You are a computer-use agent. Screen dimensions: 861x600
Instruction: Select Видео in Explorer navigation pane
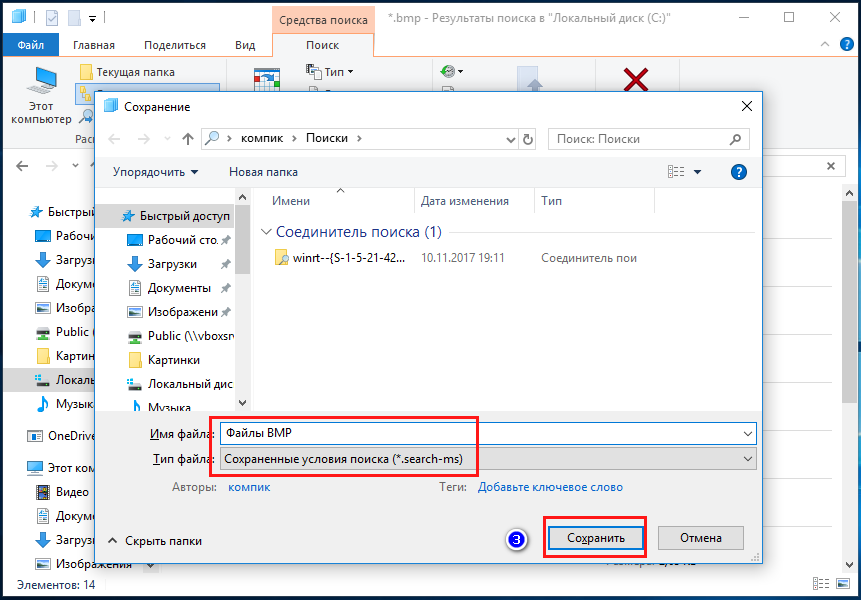62,492
